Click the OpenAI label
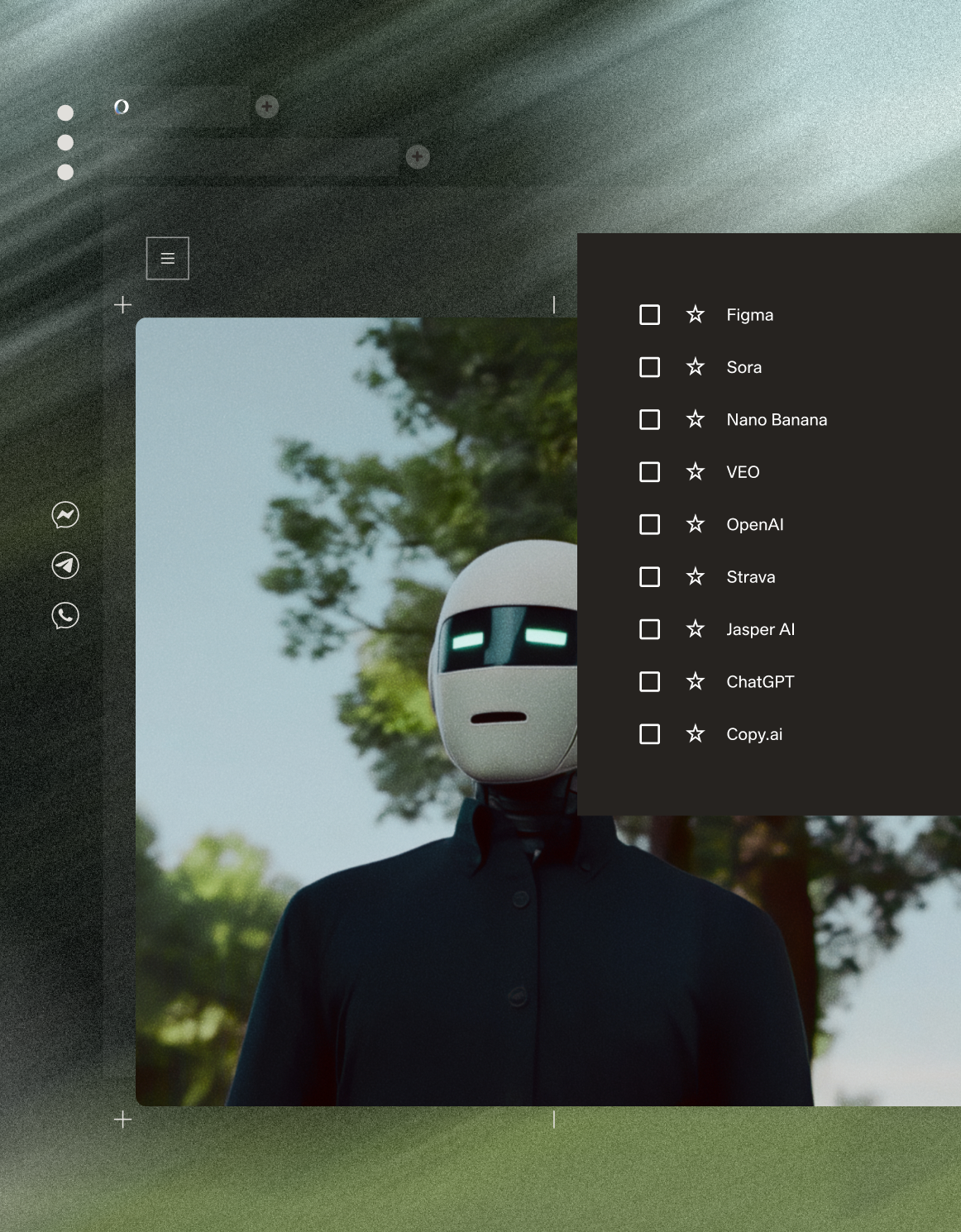 [755, 524]
